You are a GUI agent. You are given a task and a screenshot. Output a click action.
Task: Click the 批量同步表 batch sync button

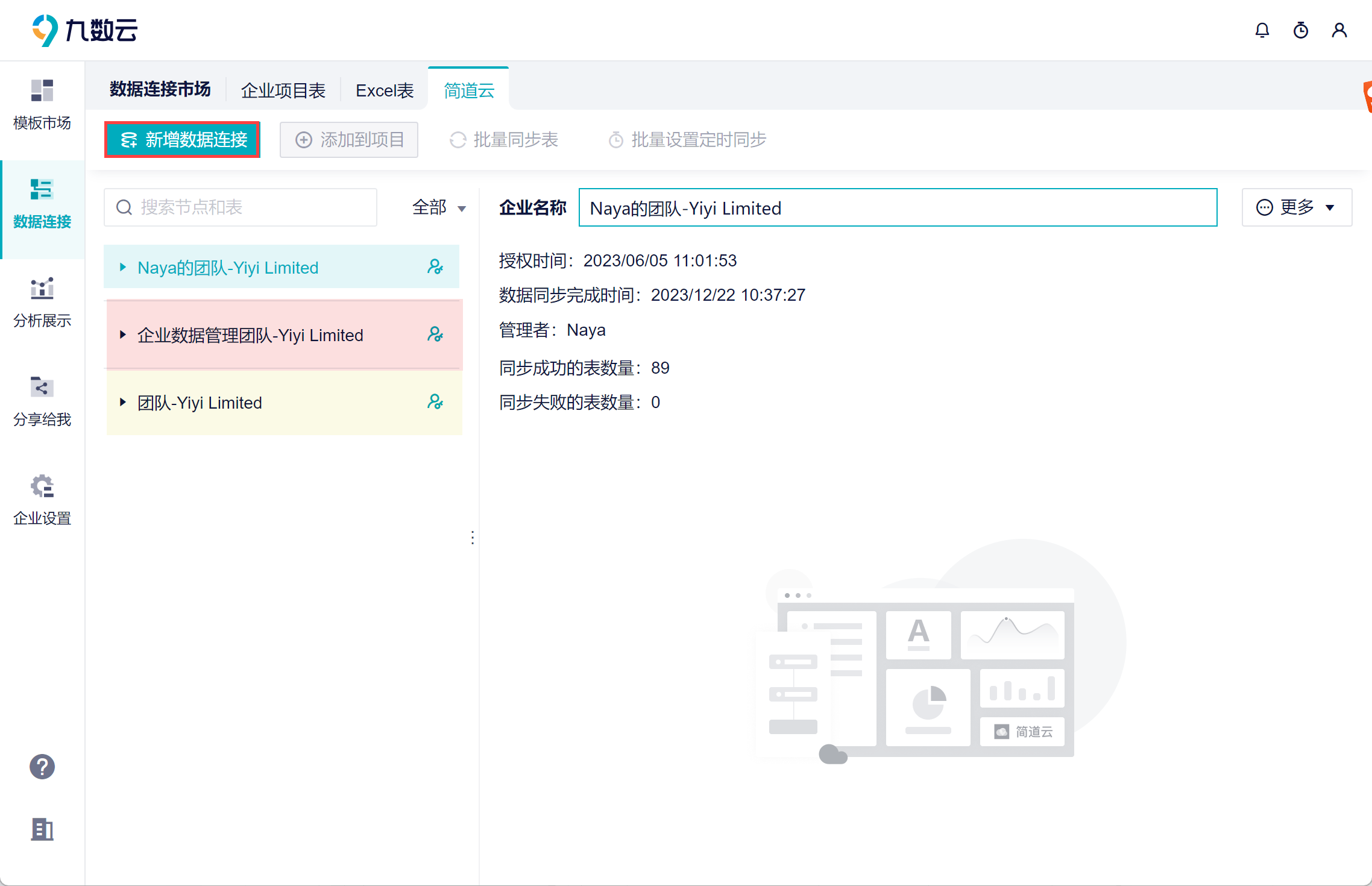pos(504,140)
